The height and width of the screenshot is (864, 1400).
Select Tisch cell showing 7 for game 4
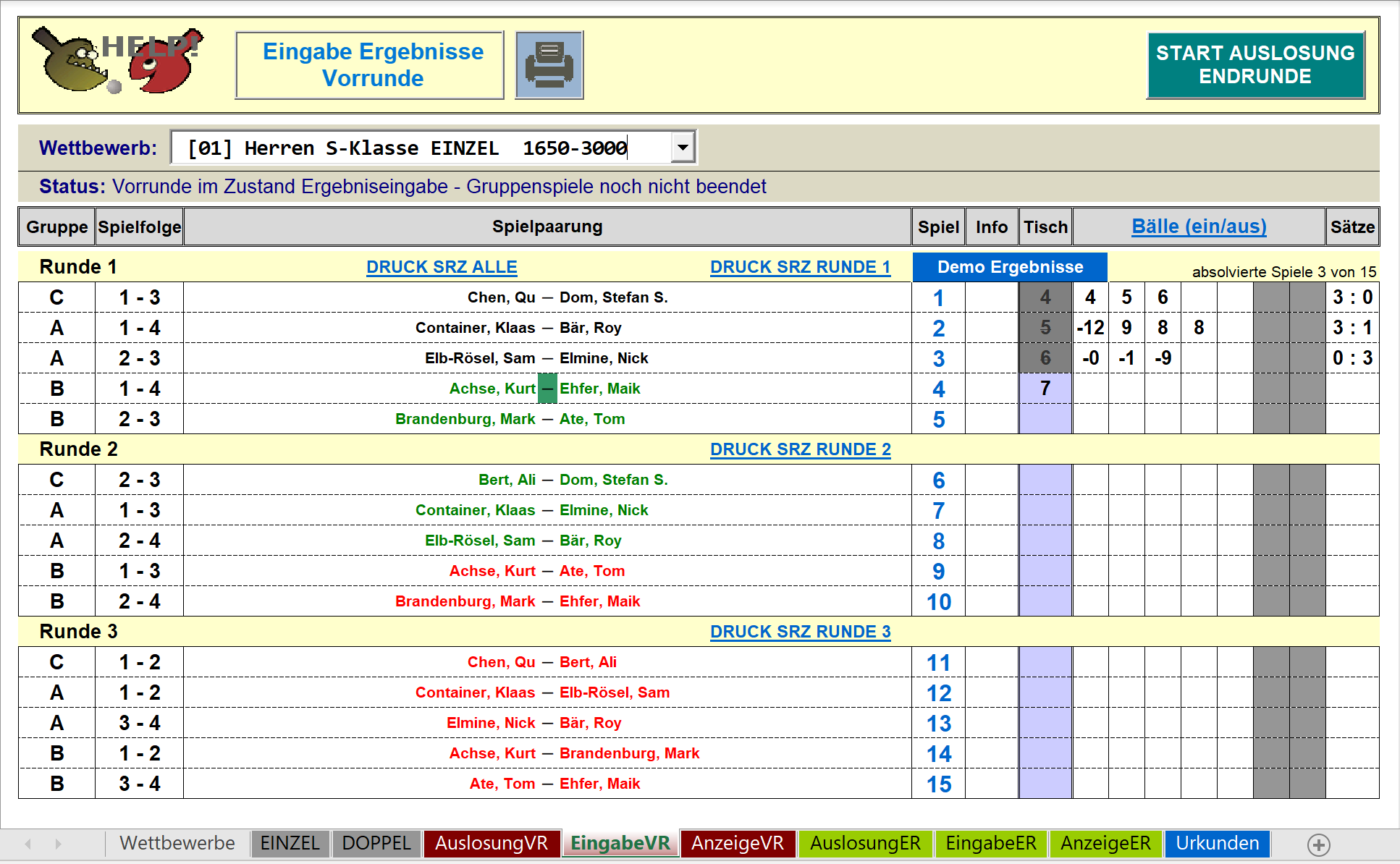pyautogui.click(x=1045, y=389)
